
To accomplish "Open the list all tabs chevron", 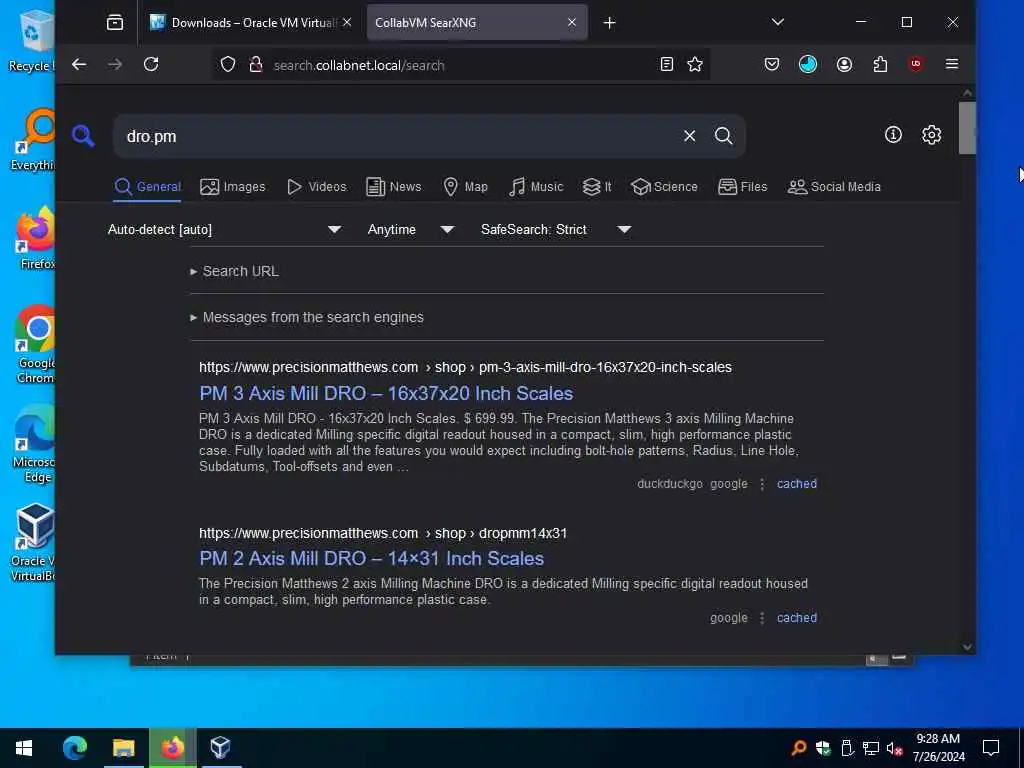I will pos(778,22).
